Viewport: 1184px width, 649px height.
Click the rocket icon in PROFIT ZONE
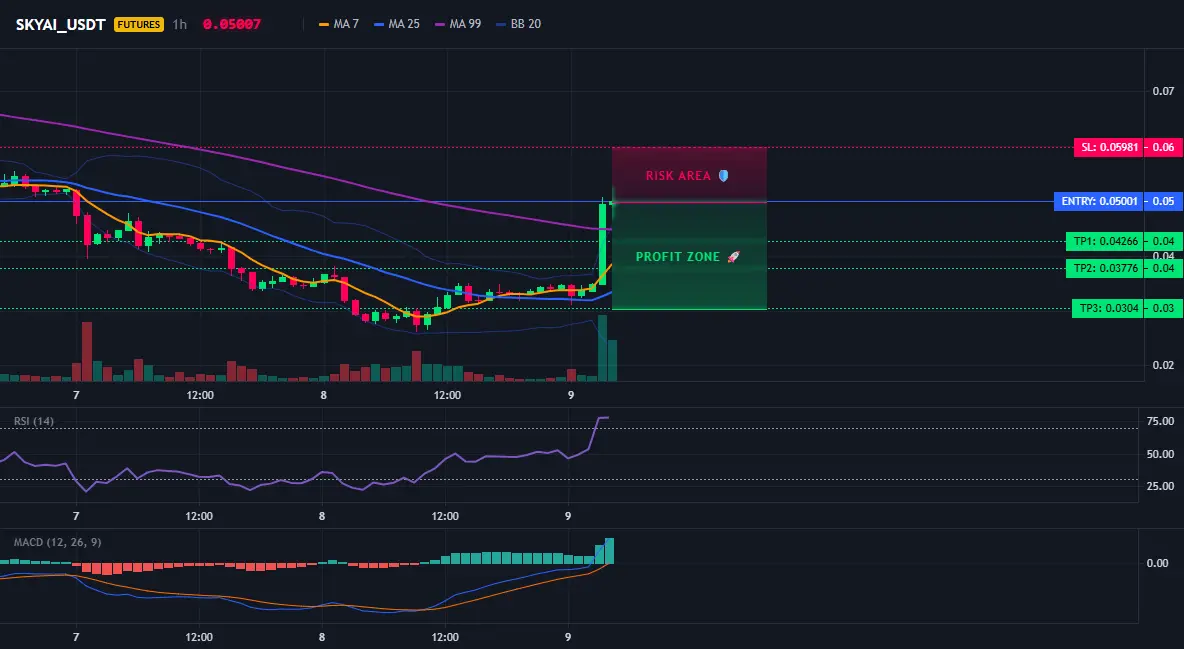pos(733,257)
